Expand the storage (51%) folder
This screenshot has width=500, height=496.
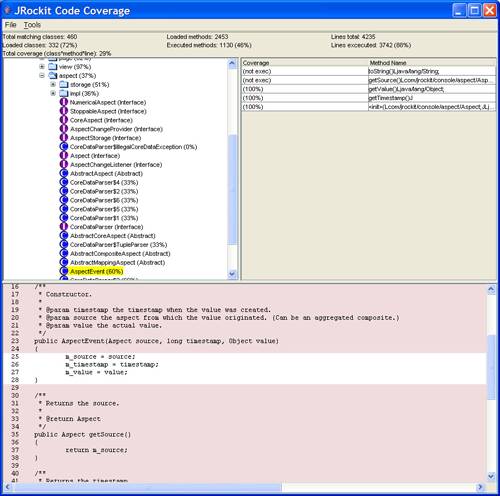point(53,84)
